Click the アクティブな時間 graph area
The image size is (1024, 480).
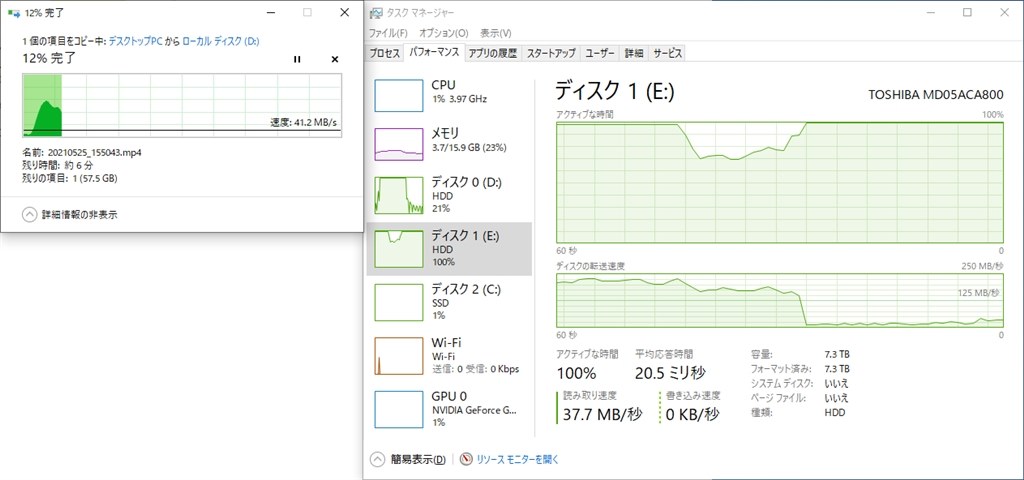click(x=780, y=183)
